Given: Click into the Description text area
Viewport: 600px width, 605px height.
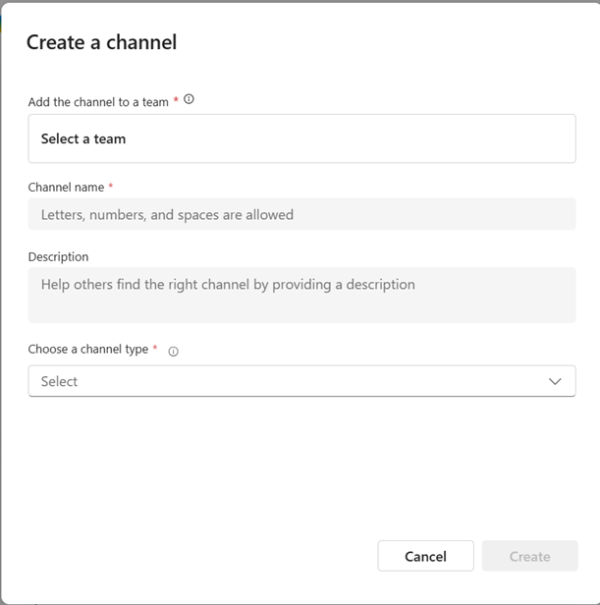Looking at the screenshot, I should click(302, 295).
